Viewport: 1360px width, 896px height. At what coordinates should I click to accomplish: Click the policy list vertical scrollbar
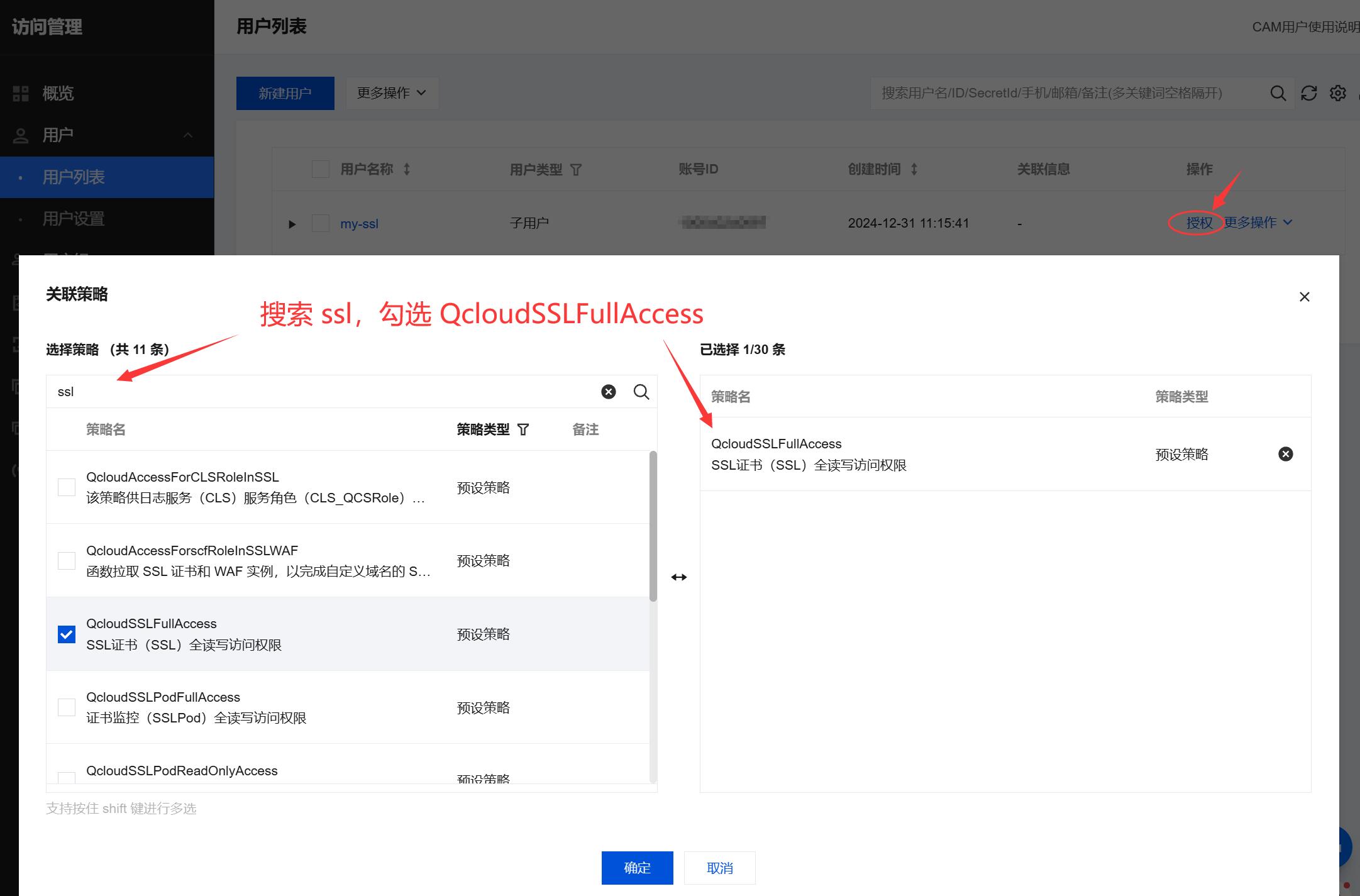[653, 526]
